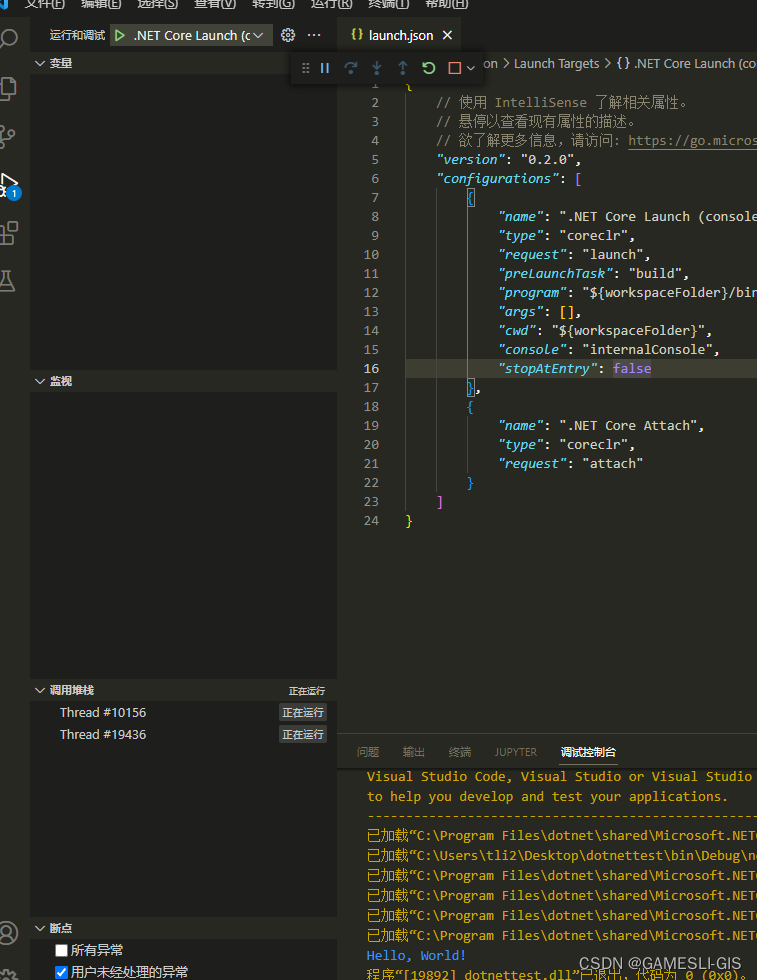Switch to the 问题 panel tab

[x=368, y=752]
